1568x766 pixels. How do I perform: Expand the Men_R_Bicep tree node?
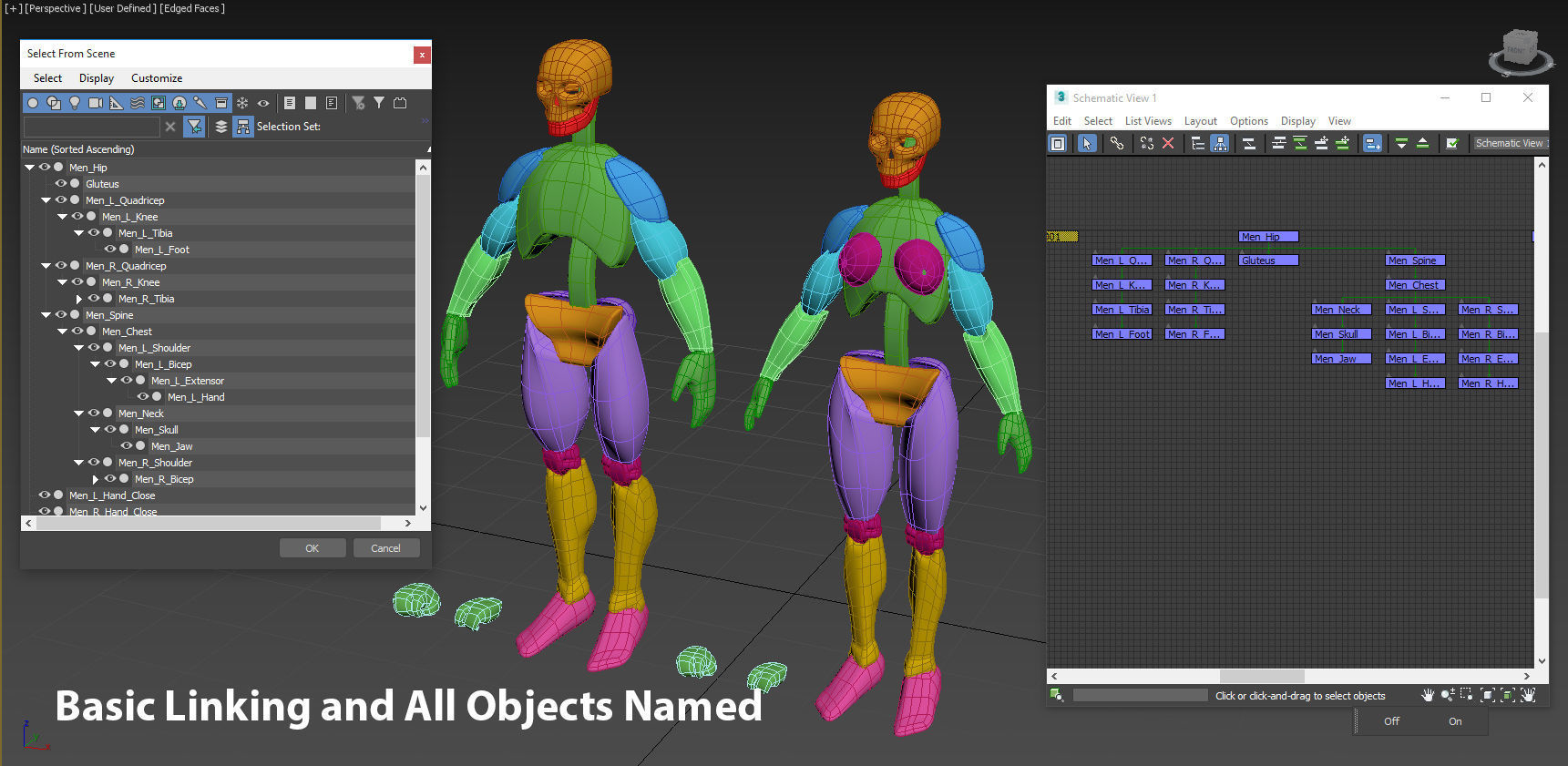95,478
